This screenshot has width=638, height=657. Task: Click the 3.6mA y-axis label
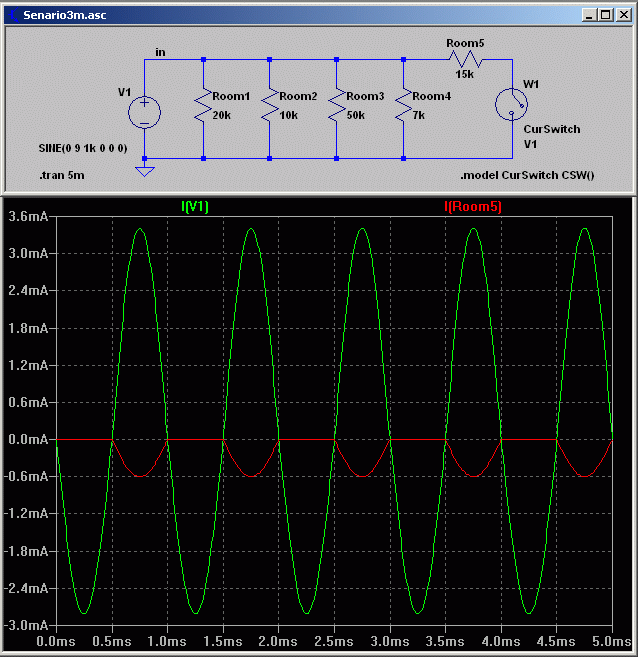pyautogui.click(x=28, y=216)
